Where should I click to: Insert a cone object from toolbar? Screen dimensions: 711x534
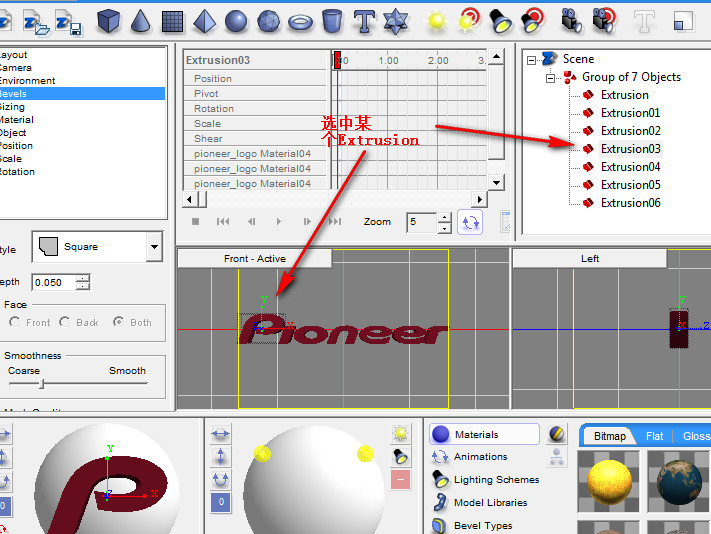coord(141,21)
